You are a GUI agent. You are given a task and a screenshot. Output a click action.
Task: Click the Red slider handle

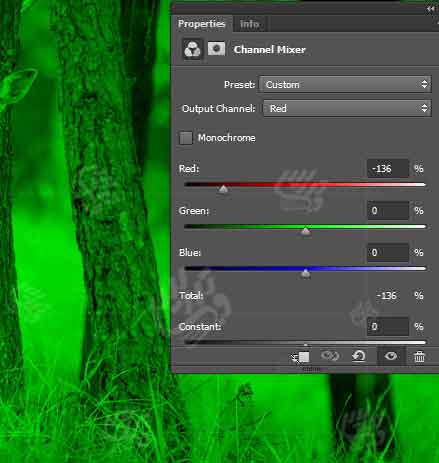click(x=223, y=189)
